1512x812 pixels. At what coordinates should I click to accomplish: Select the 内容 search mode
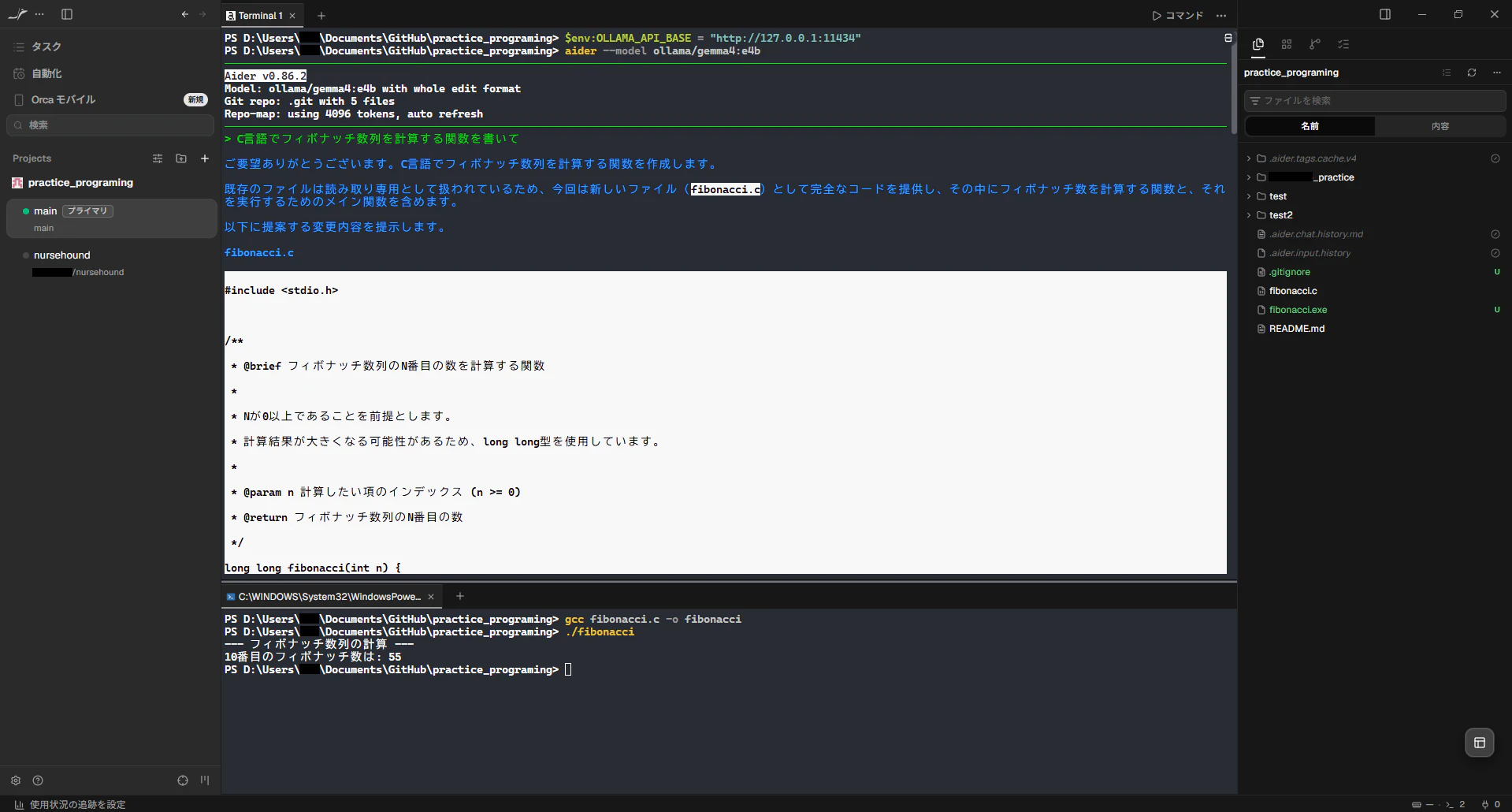[x=1440, y=126]
